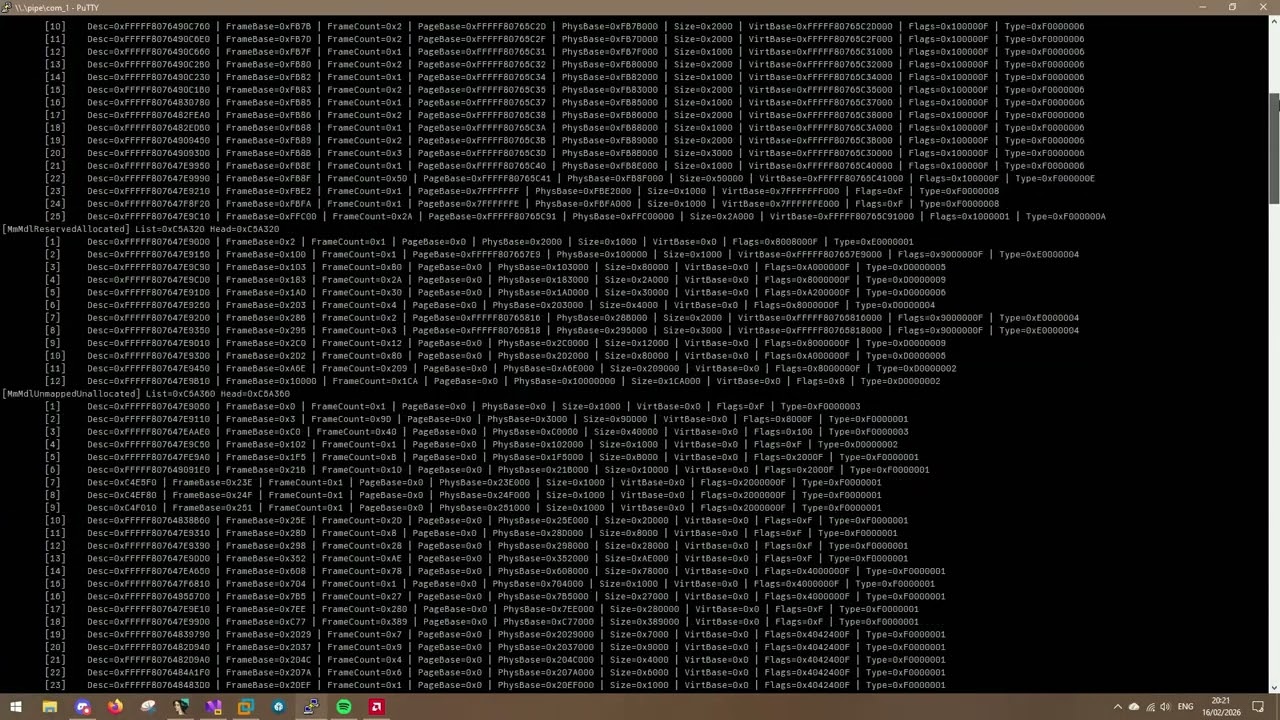The image size is (1280, 720).
Task: Open Visual Studio from the taskbar
Action: (x=213, y=707)
